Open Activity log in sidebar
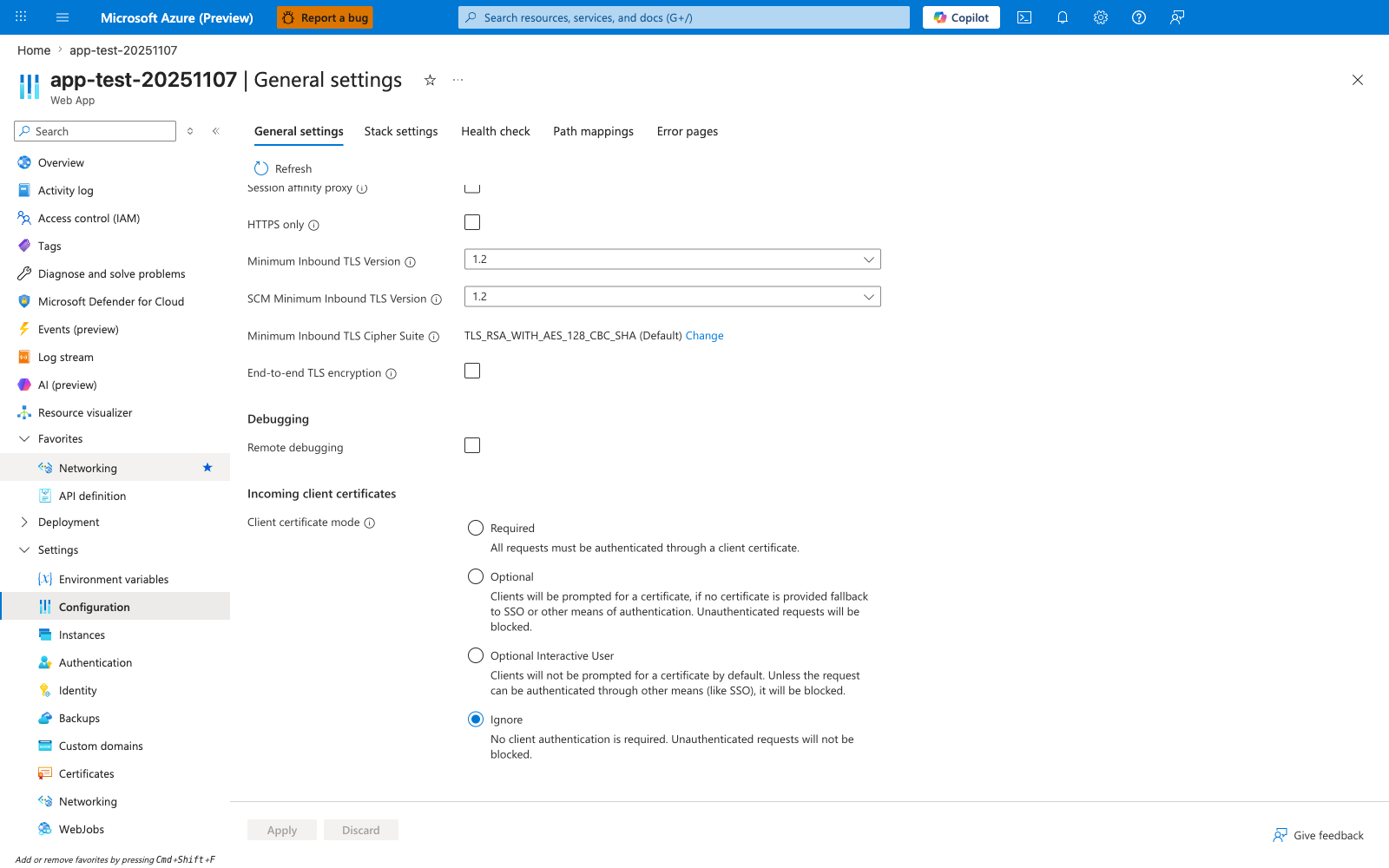The width and height of the screenshot is (1389, 868). (66, 190)
